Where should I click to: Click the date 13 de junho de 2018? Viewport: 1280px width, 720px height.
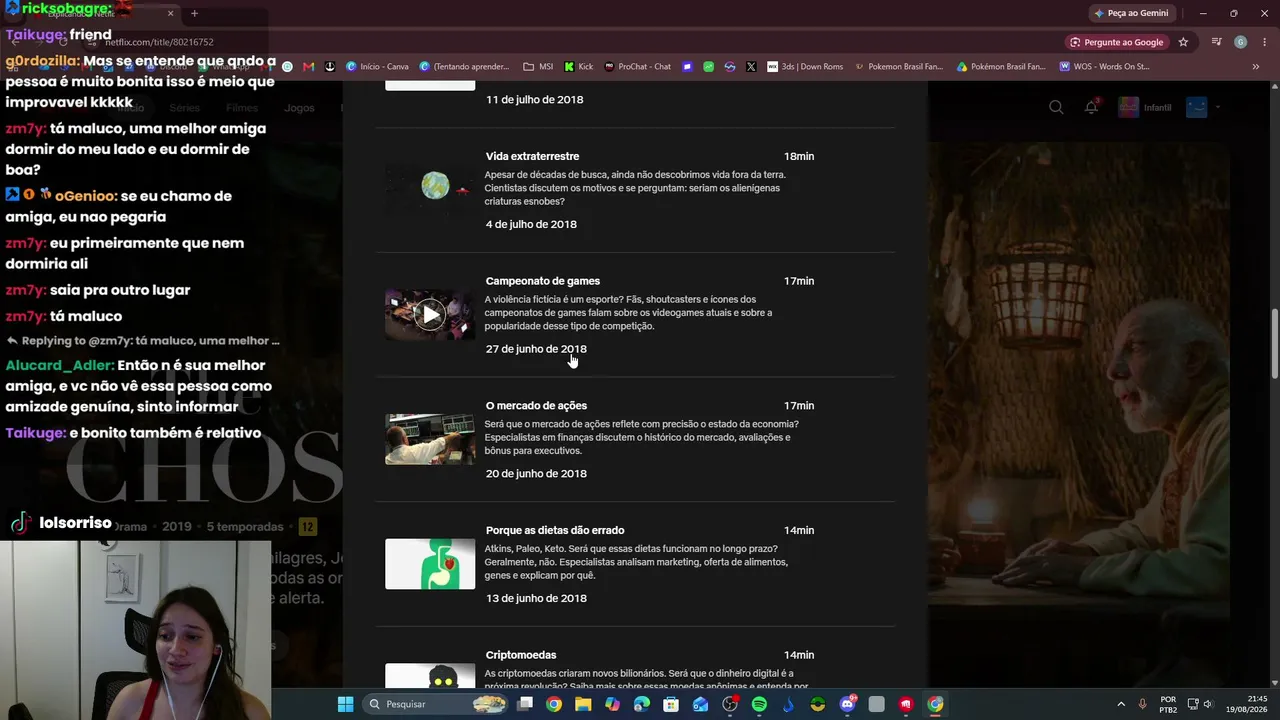(536, 598)
